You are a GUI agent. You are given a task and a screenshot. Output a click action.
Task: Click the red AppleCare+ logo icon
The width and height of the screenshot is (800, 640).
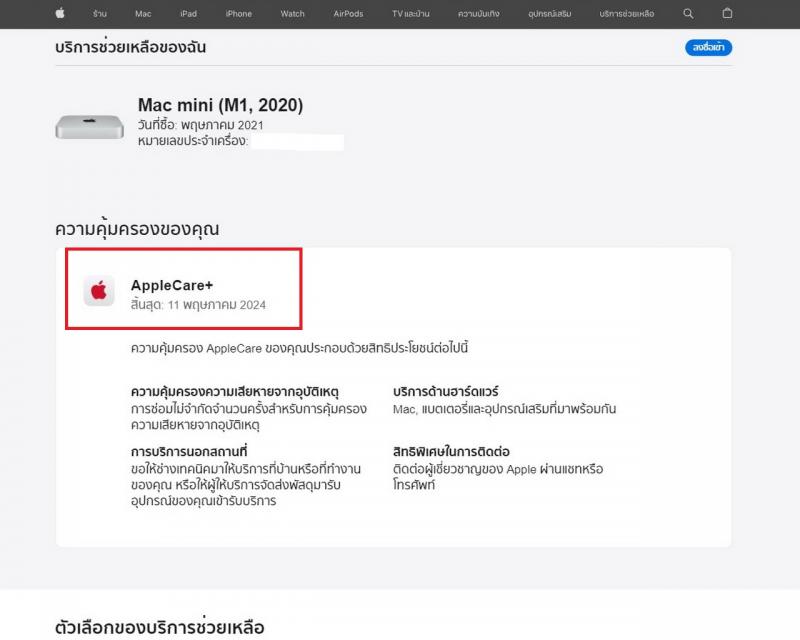(99, 291)
